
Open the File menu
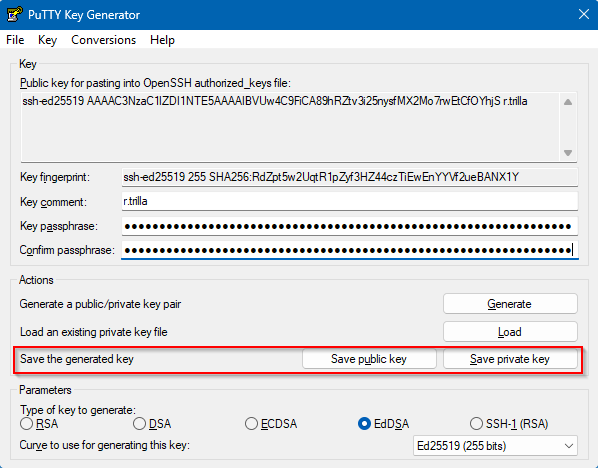click(x=15, y=40)
